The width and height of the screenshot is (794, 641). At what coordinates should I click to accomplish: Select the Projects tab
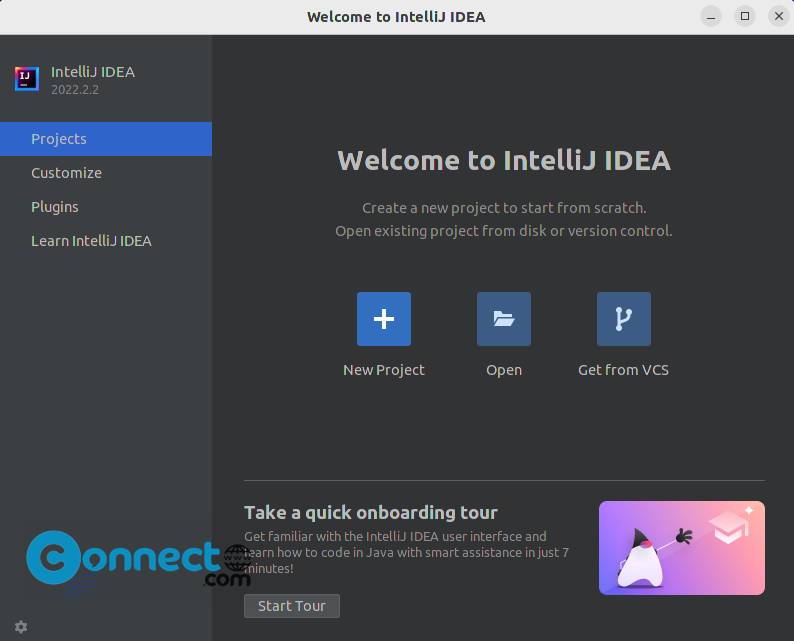(x=106, y=139)
